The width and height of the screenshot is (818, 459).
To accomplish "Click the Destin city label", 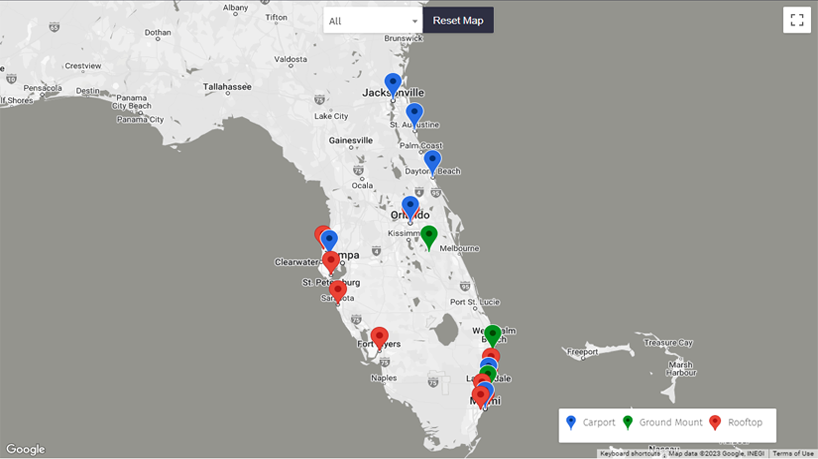I will [87, 91].
